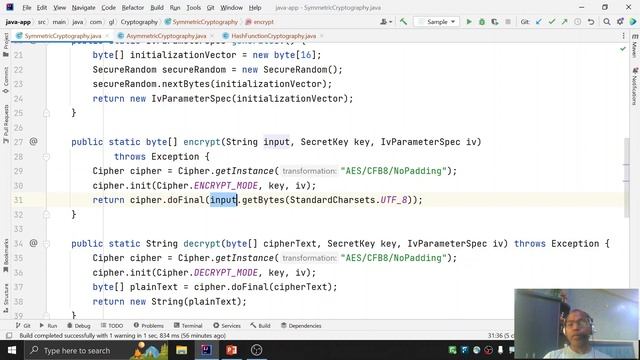Open the Refactor menu
This screenshot has width=640, height=360.
133,8
